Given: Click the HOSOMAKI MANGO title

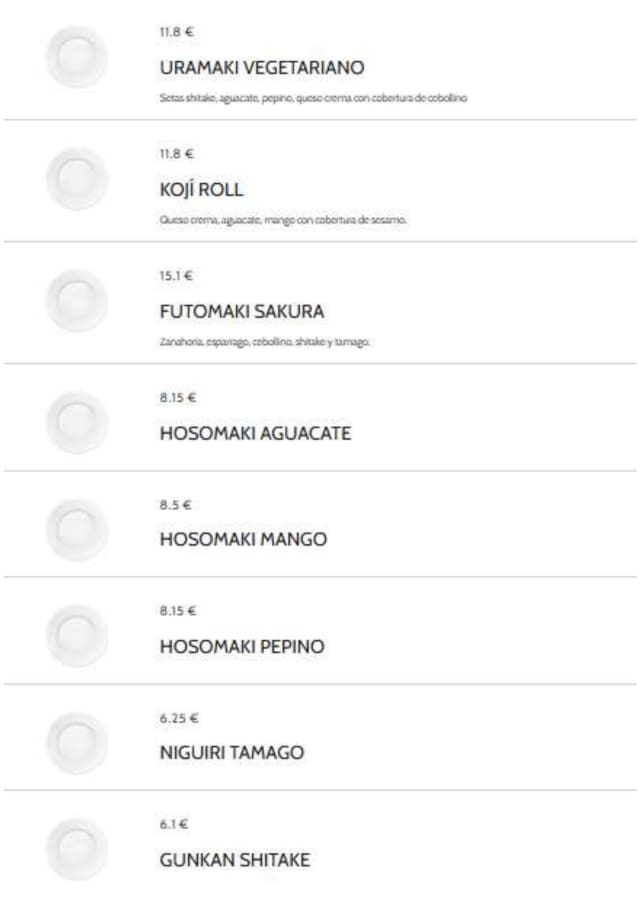Looking at the screenshot, I should 243,540.
